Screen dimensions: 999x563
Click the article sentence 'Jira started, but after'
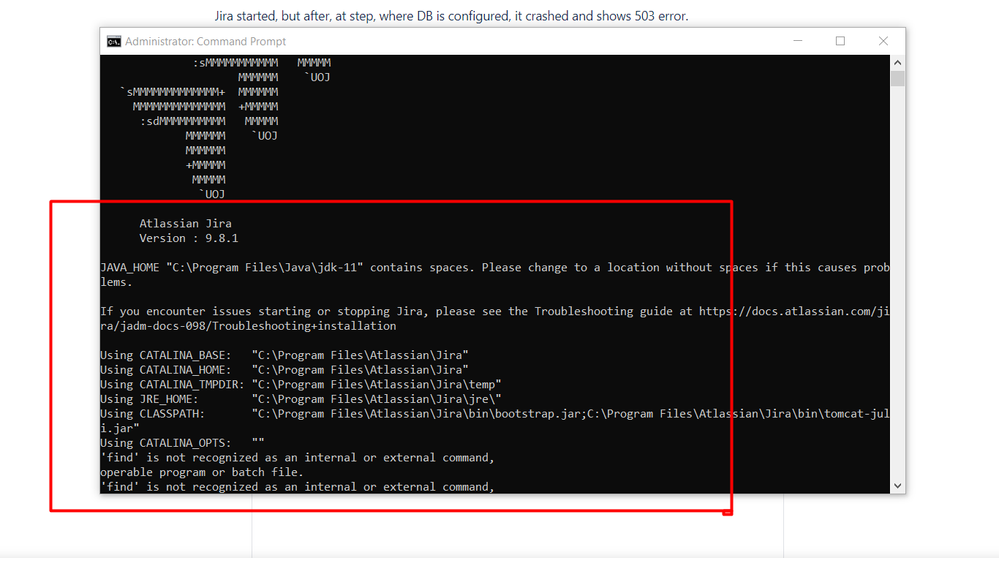click(x=451, y=16)
